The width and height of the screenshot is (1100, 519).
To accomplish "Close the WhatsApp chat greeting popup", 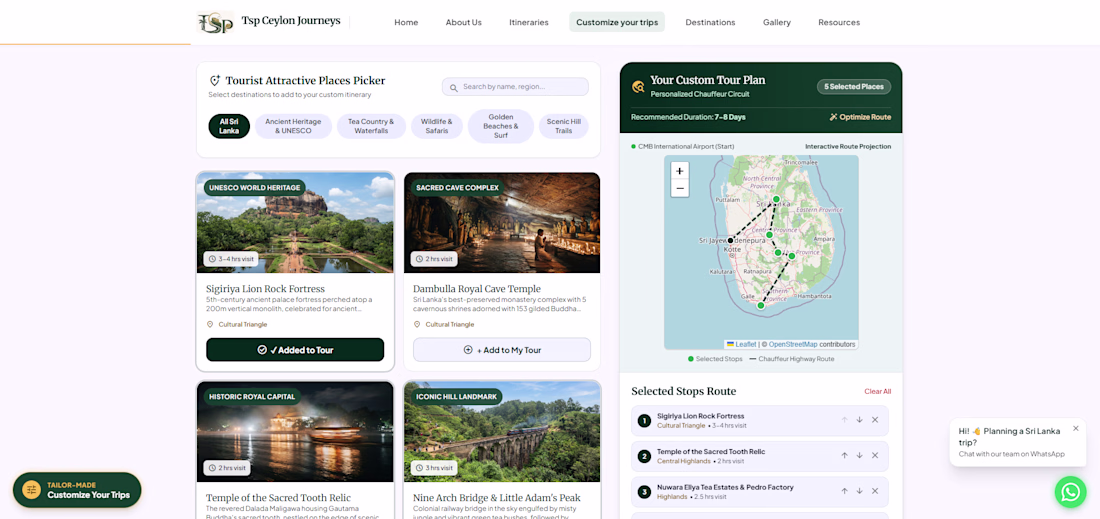I will [x=1075, y=428].
